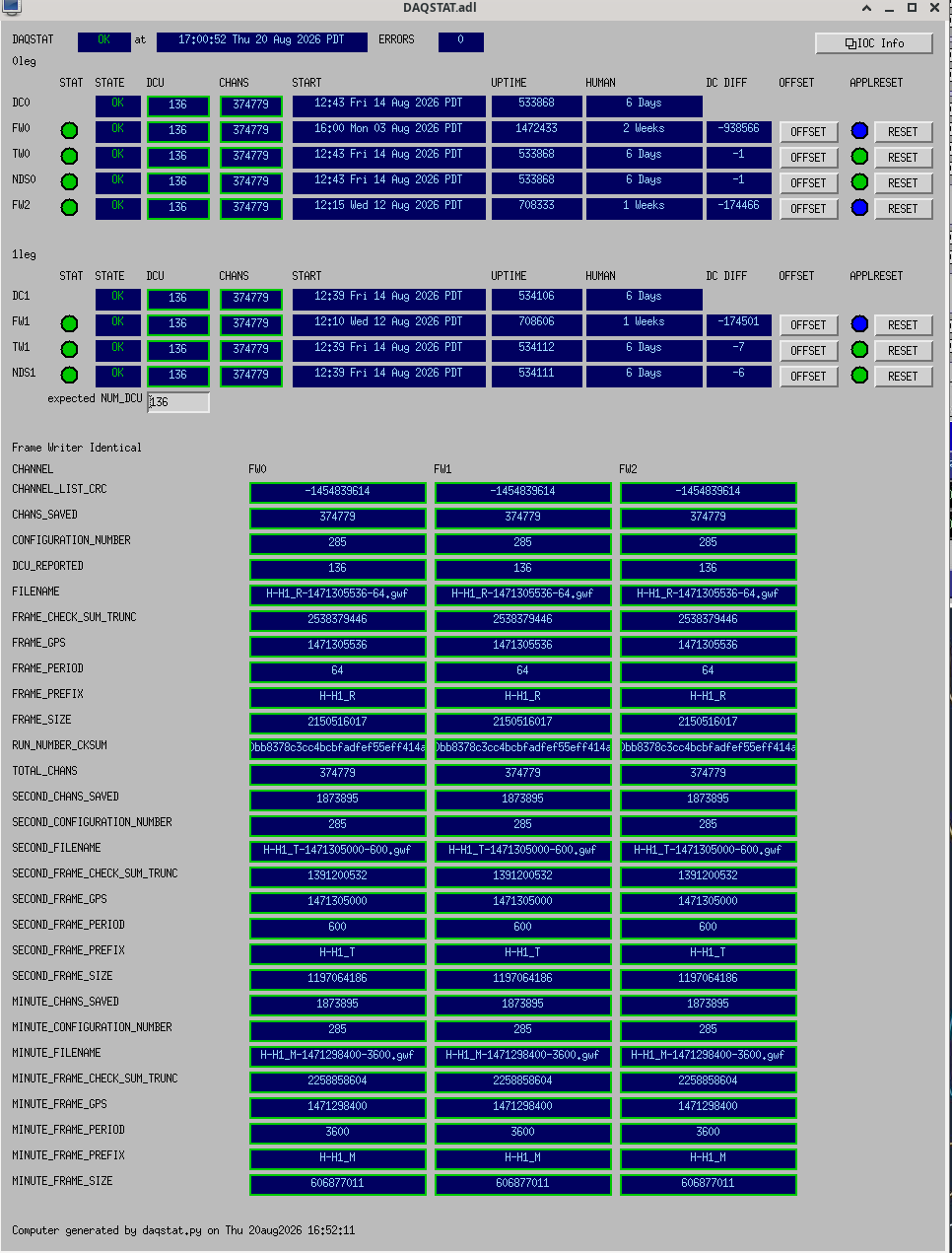Click the ERRORS count value 0
The height and width of the screenshot is (1253, 952).
pos(460,41)
